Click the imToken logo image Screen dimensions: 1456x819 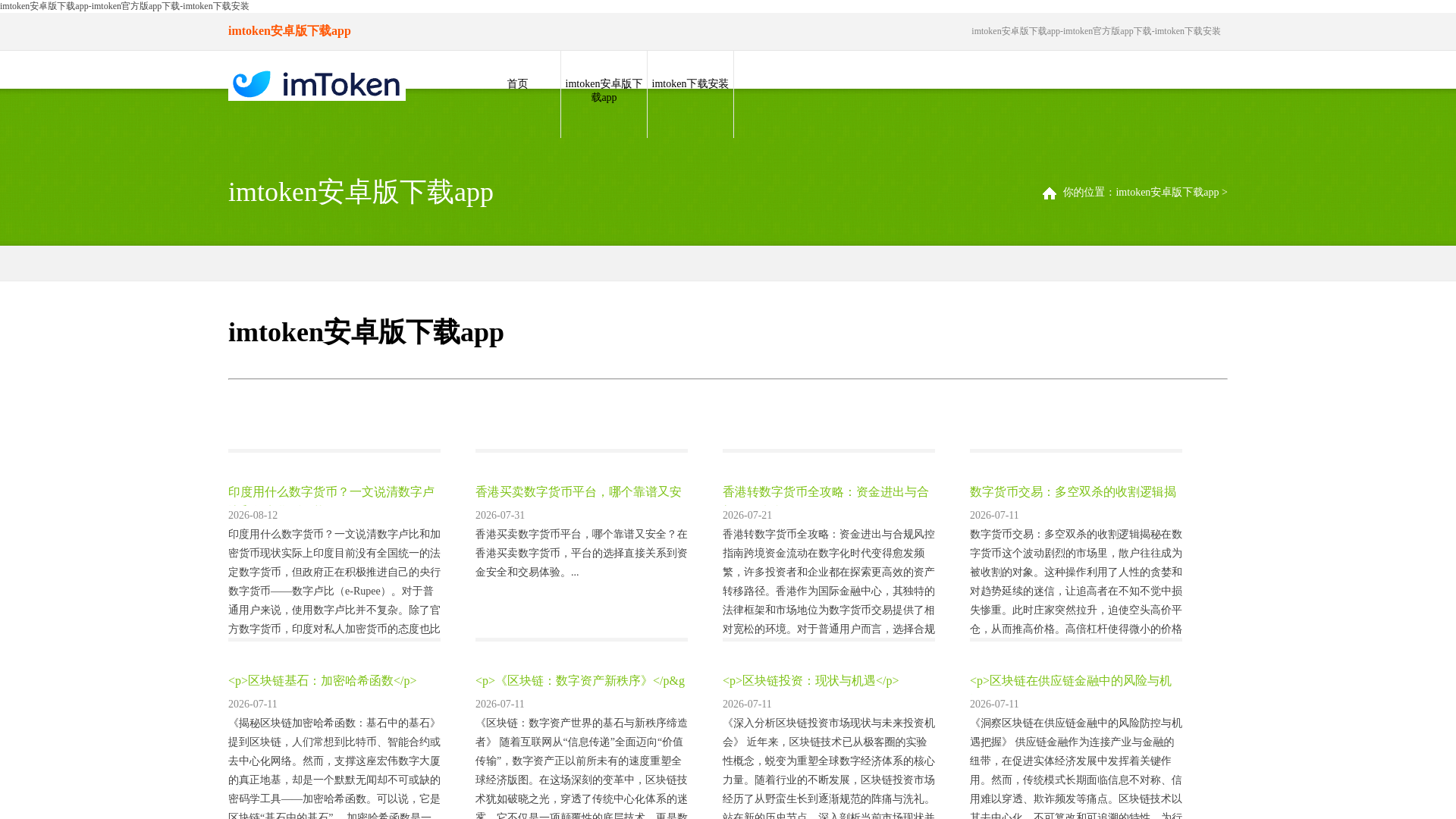point(317,84)
